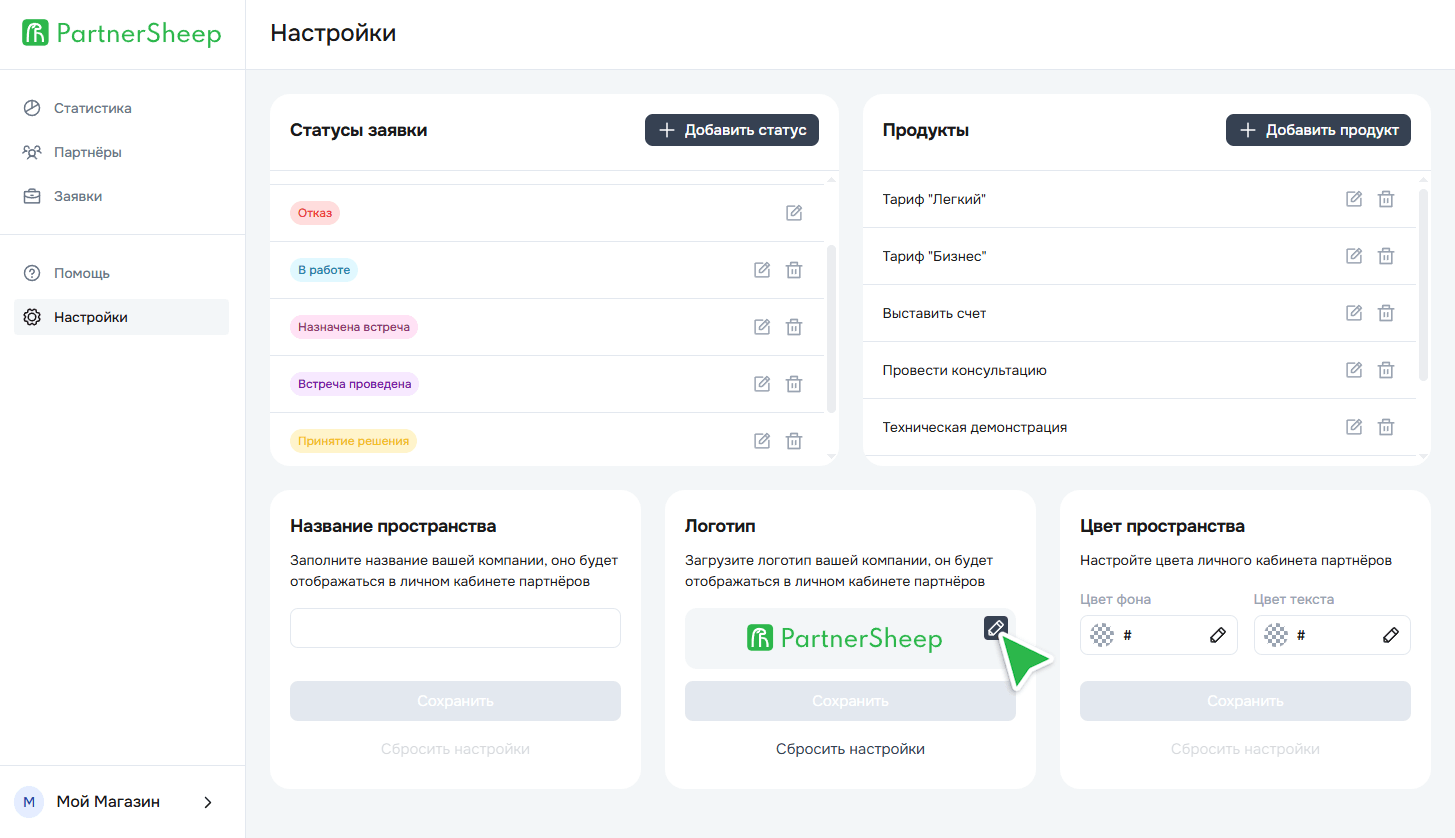Open the Помощь section
The height and width of the screenshot is (838, 1455).
[81, 273]
